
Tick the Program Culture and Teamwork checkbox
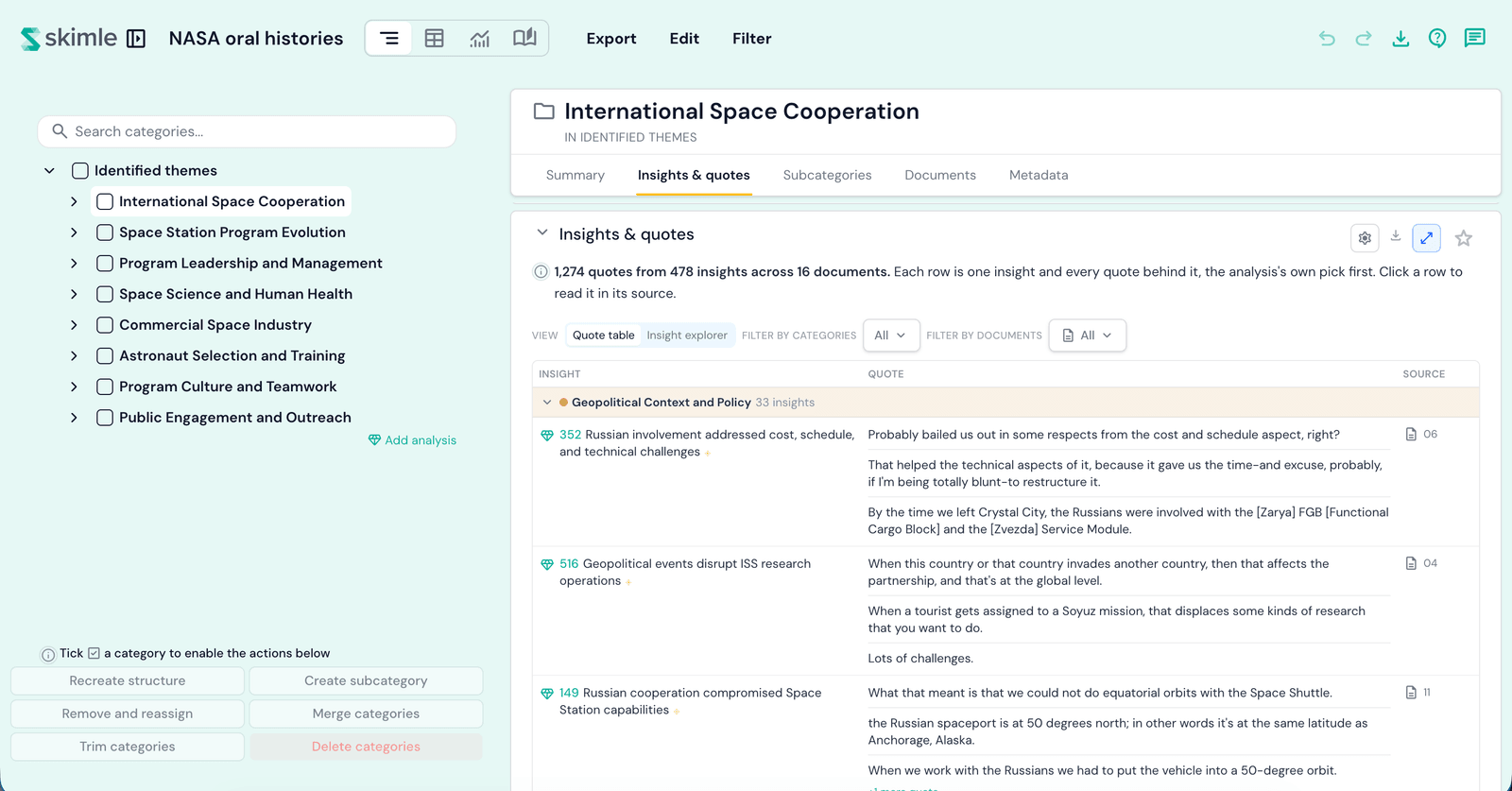click(105, 387)
